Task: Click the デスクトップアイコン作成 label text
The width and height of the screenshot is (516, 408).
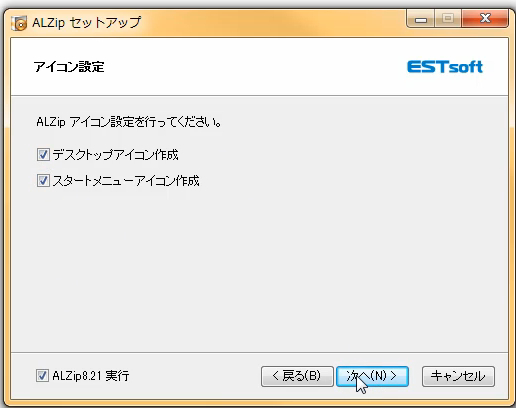Action: [x=115, y=155]
